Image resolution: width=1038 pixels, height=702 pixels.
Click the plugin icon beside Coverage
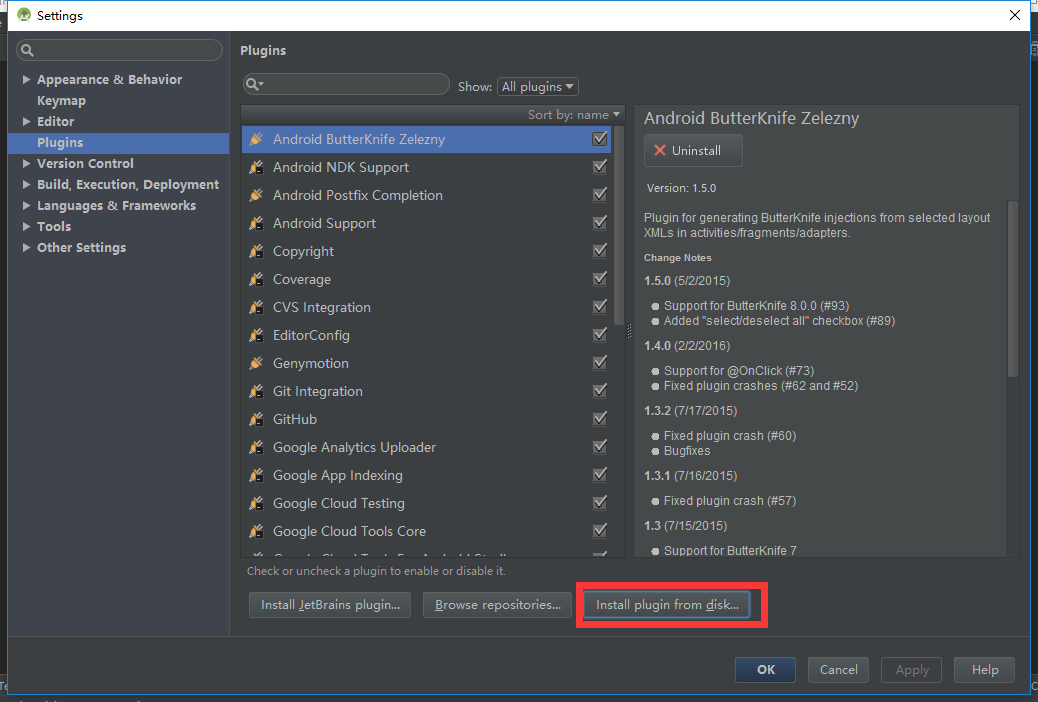click(x=256, y=279)
